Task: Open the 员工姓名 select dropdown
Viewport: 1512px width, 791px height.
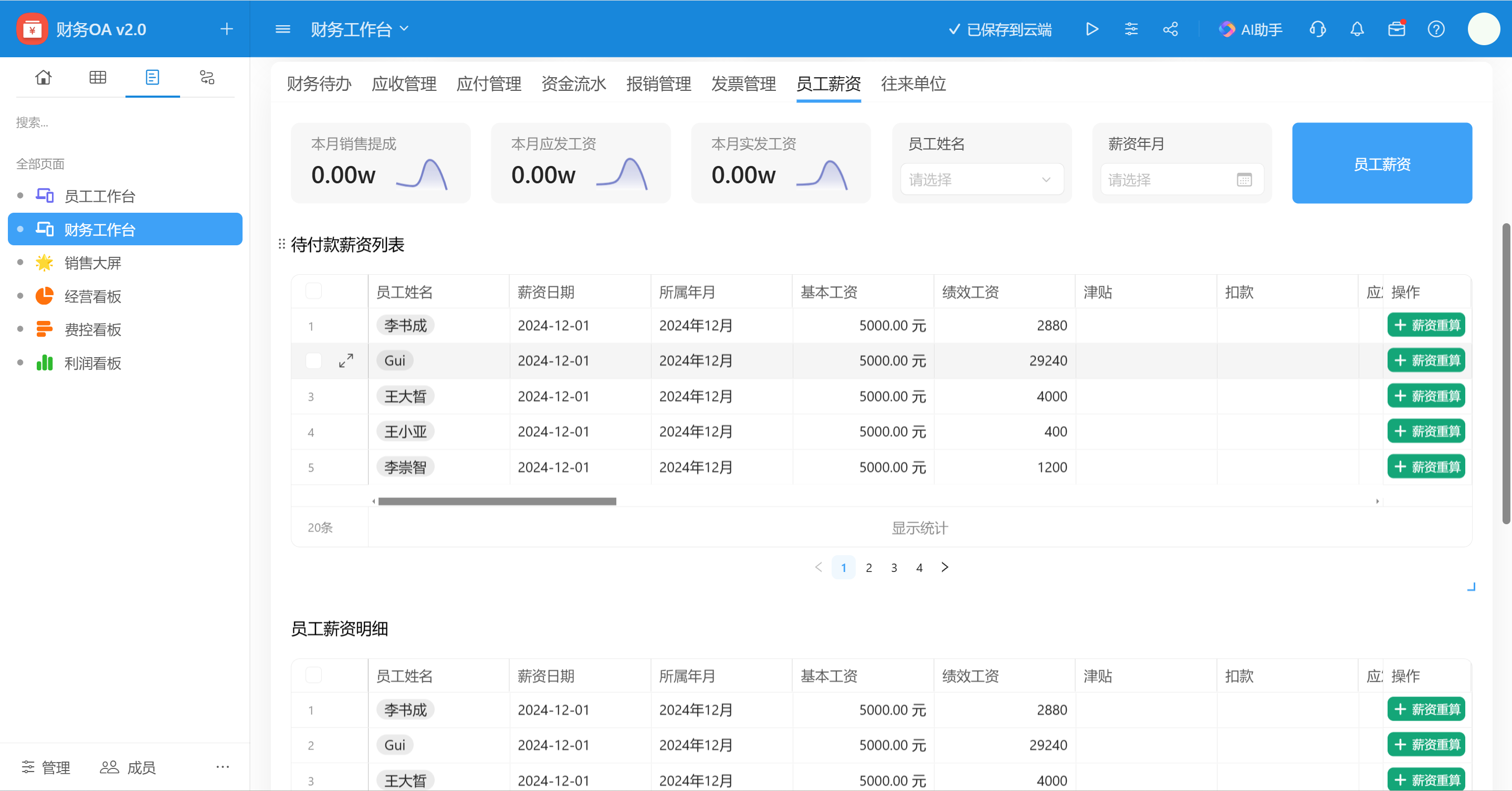Action: click(x=981, y=179)
